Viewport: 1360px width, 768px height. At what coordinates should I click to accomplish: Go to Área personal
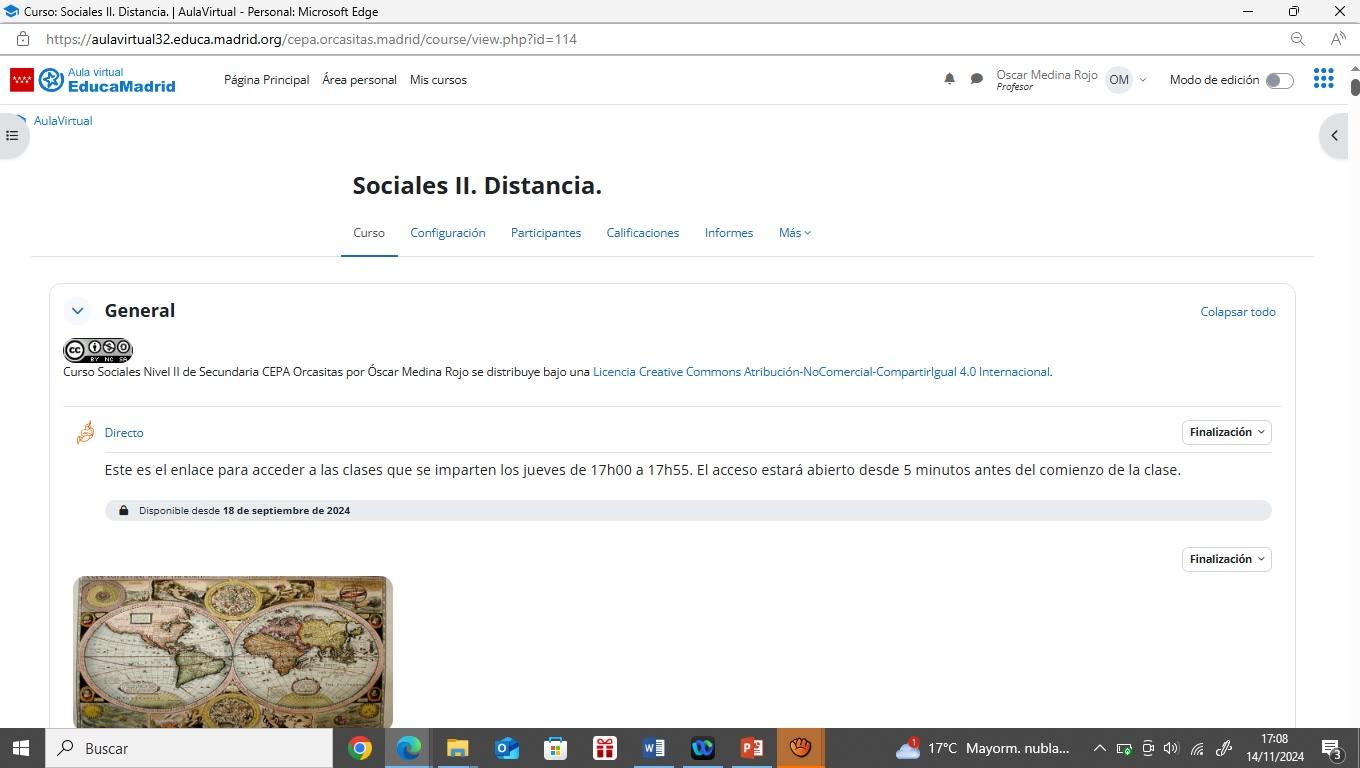tap(359, 80)
